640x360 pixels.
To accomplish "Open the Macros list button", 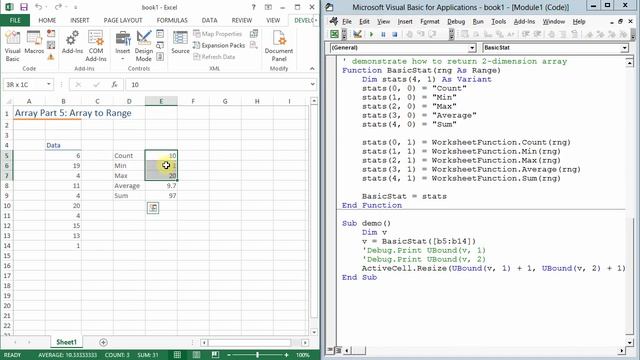I will point(34,43).
